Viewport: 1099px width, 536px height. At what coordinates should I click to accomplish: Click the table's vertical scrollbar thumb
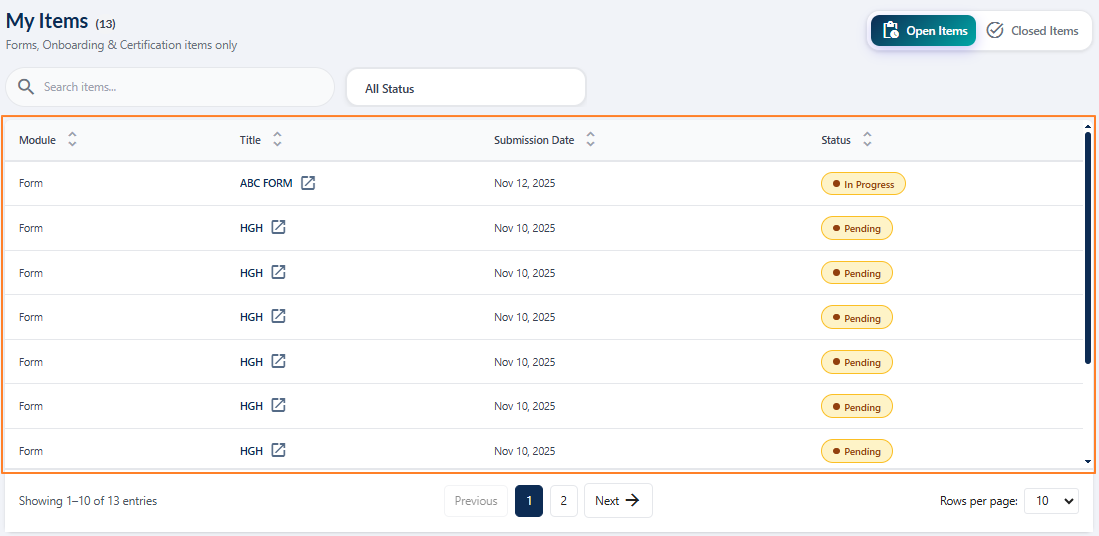pyautogui.click(x=1087, y=247)
